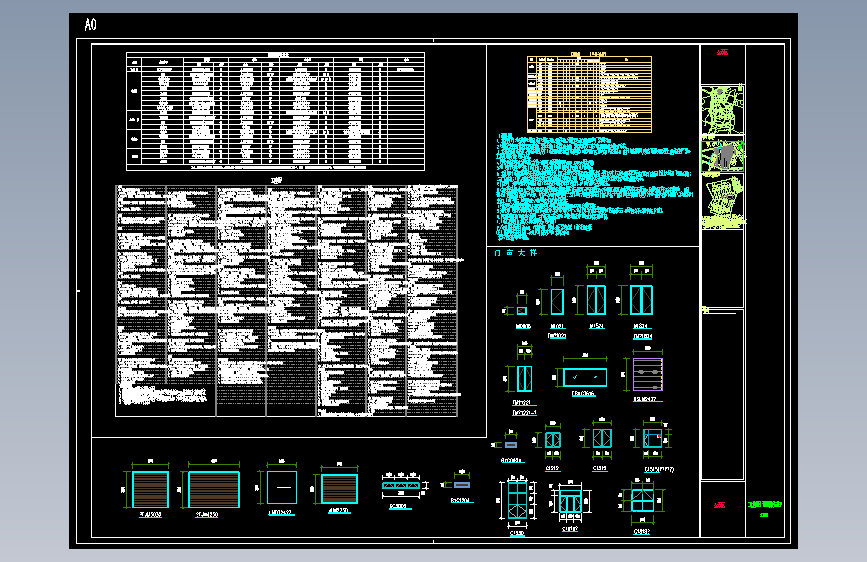Select the bottom yellow-green site map thumbnail
This screenshot has height=562, width=867.
point(723,201)
